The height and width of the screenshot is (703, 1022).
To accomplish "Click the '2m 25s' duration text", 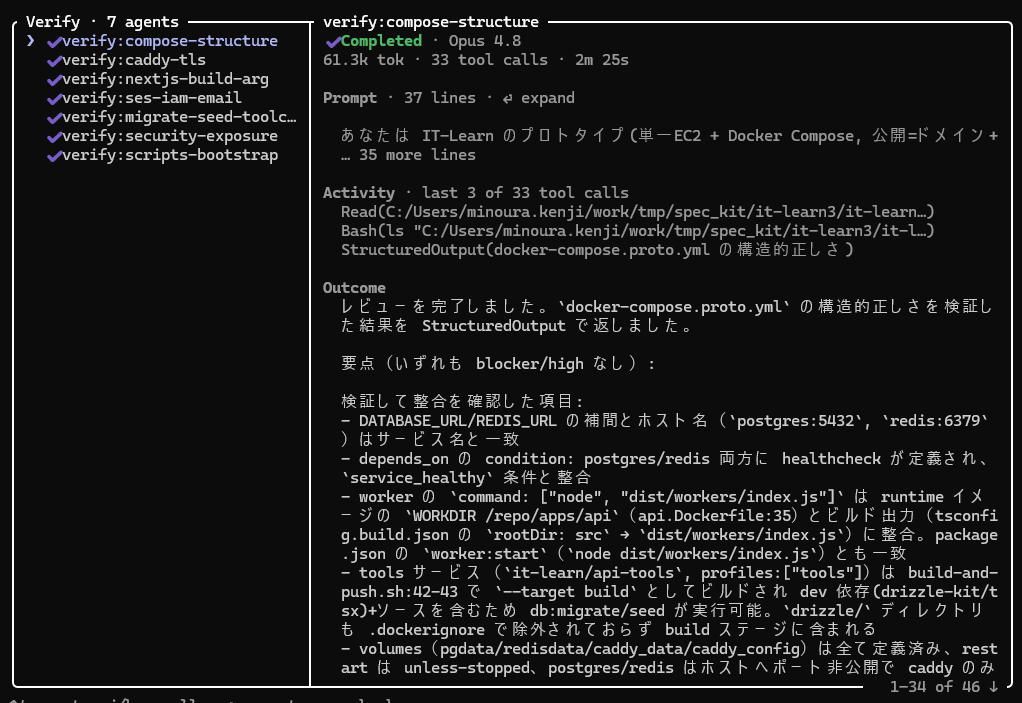I will tap(602, 60).
